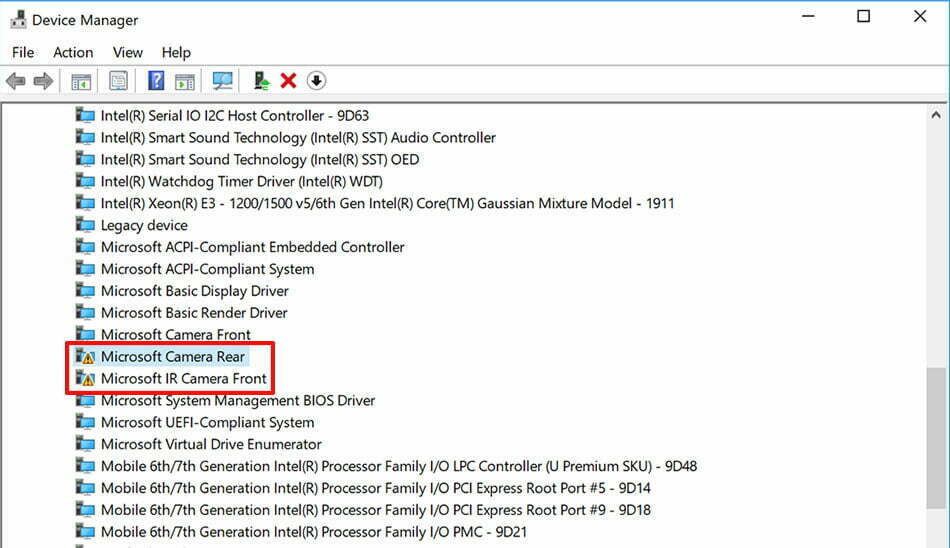Click warning icon beside Microsoft IR Camera Front
Screen dimensions: 950x548
pos(85,378)
